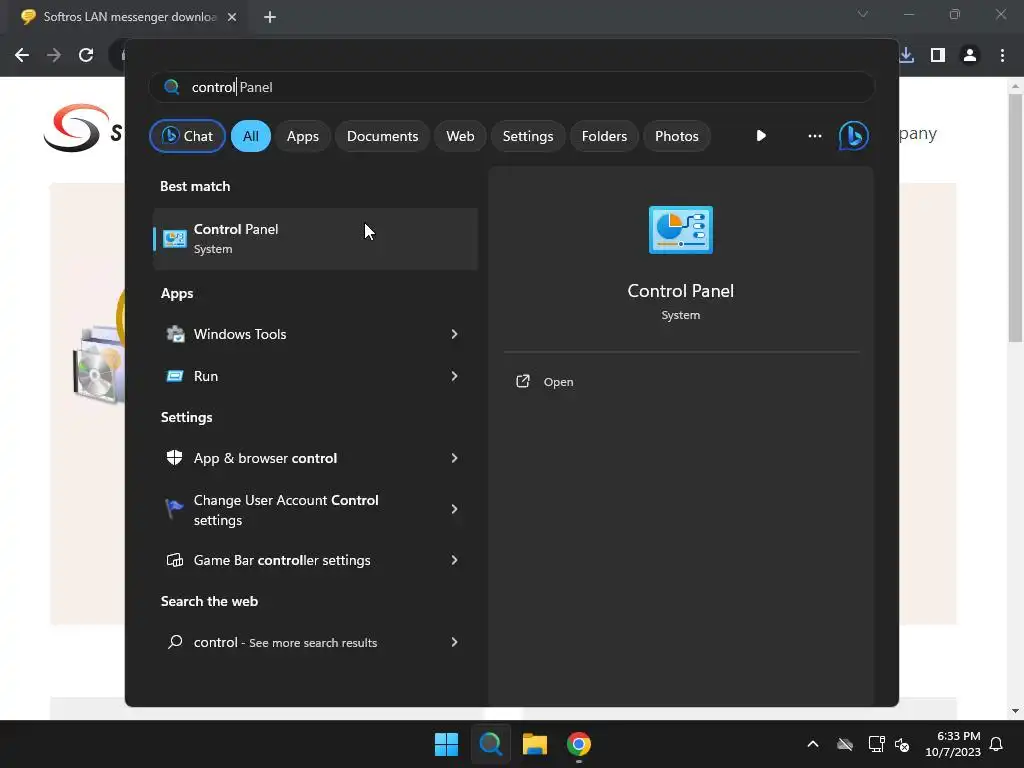Screen dimensions: 1024x768
Task: Open the Run app result
Action: coord(315,376)
